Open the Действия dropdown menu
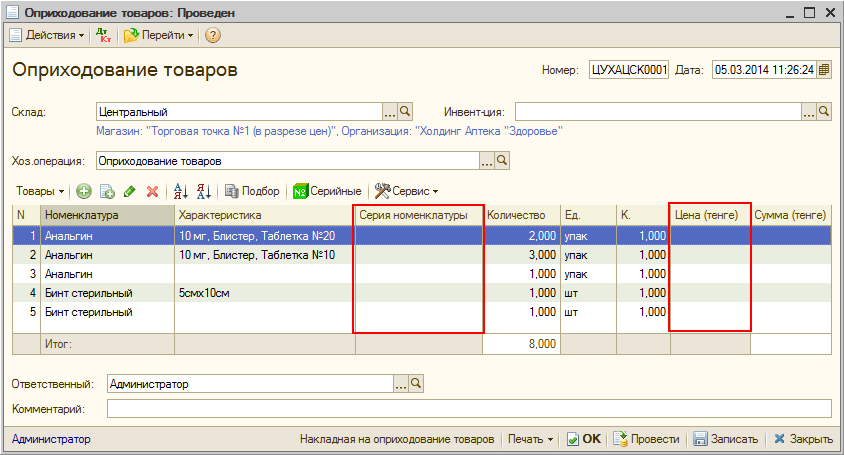The image size is (844, 455). tap(47, 35)
